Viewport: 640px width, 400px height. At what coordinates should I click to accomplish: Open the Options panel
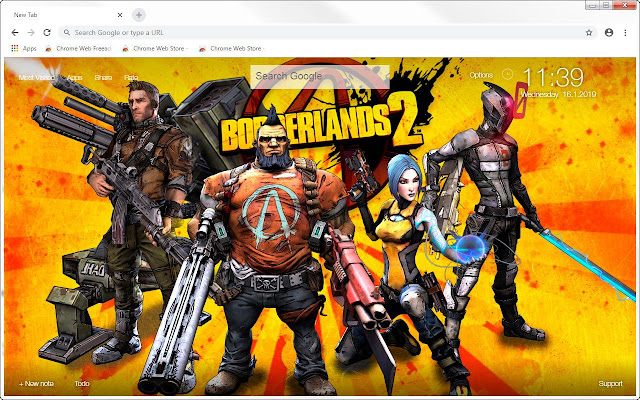click(481, 75)
